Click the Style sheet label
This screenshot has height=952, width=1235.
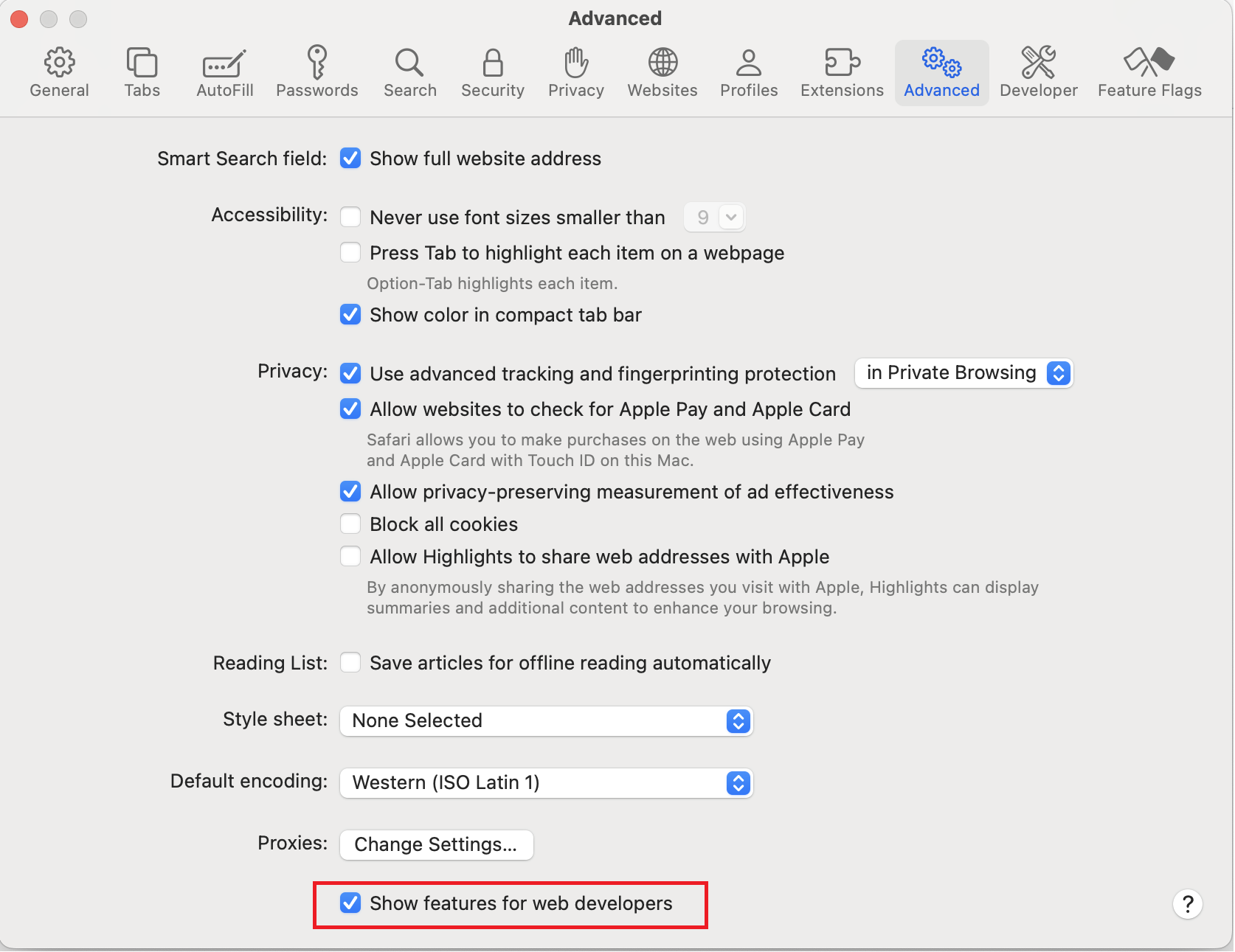(275, 719)
